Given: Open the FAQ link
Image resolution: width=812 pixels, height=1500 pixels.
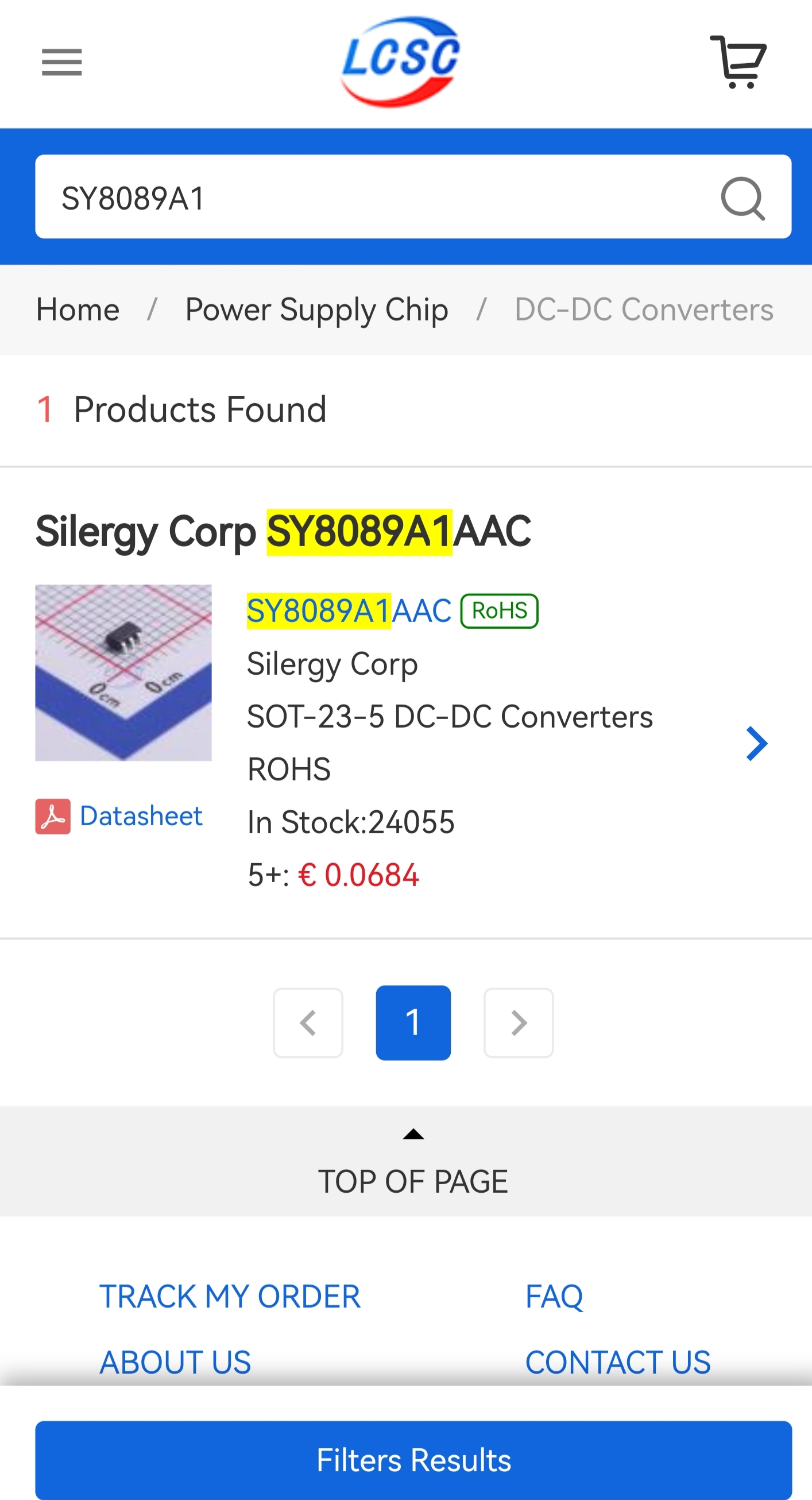Looking at the screenshot, I should (x=554, y=1296).
